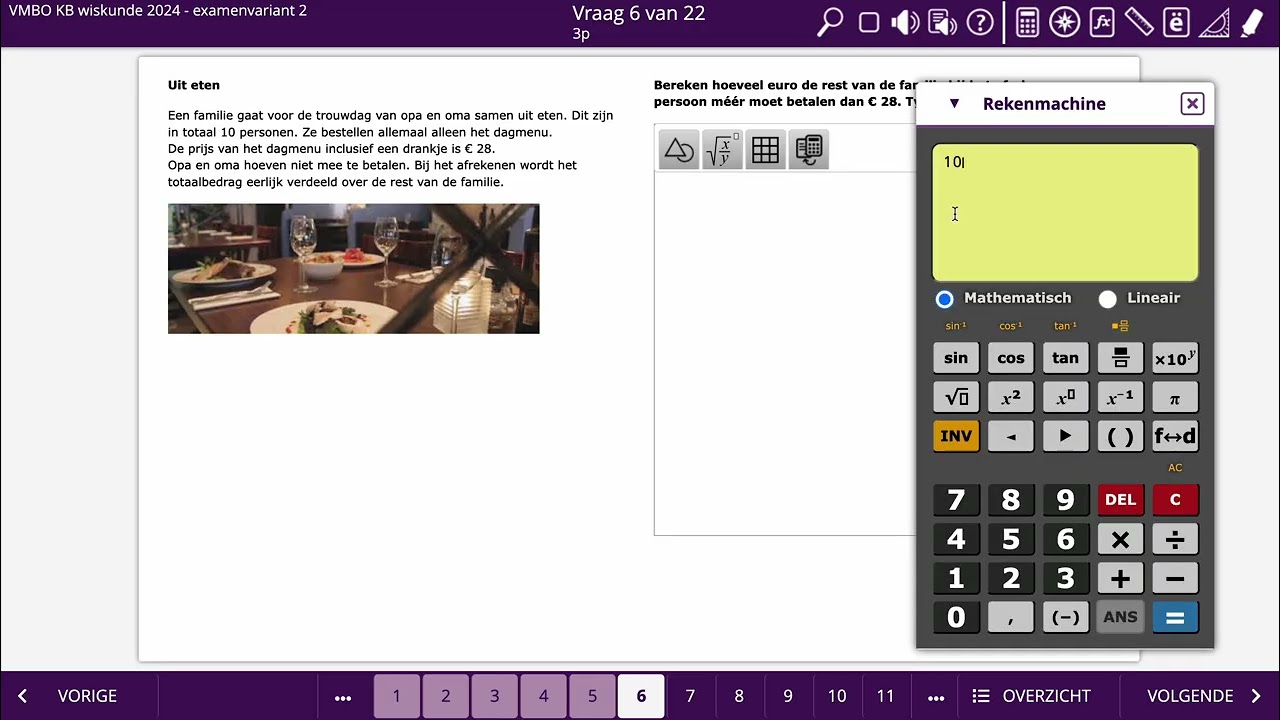Screen dimensions: 1280x720
Task: Click in the answer text area
Action: point(785,353)
